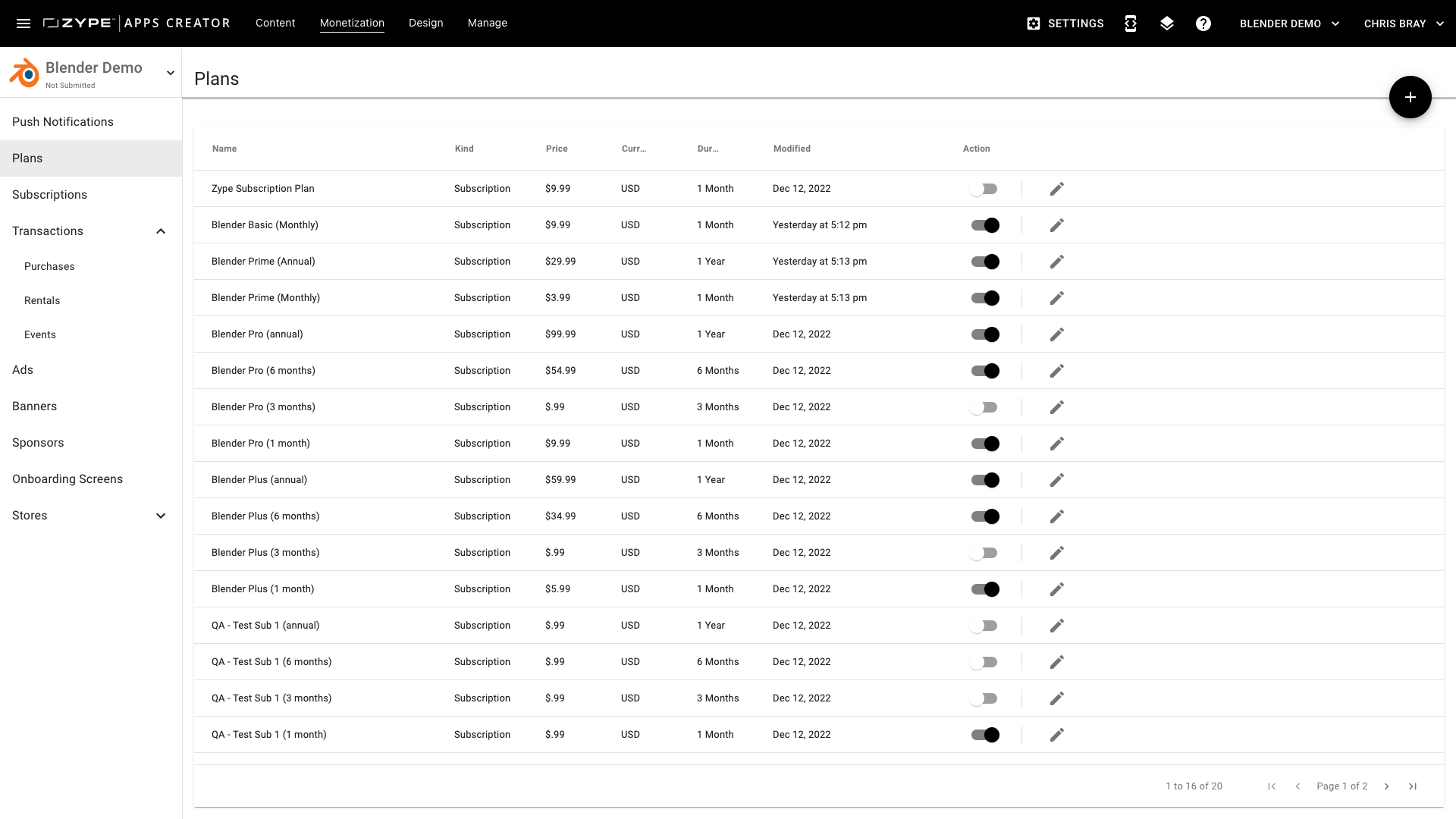This screenshot has height=819, width=1456.
Task: Click the add new plan button
Action: pos(1410,97)
